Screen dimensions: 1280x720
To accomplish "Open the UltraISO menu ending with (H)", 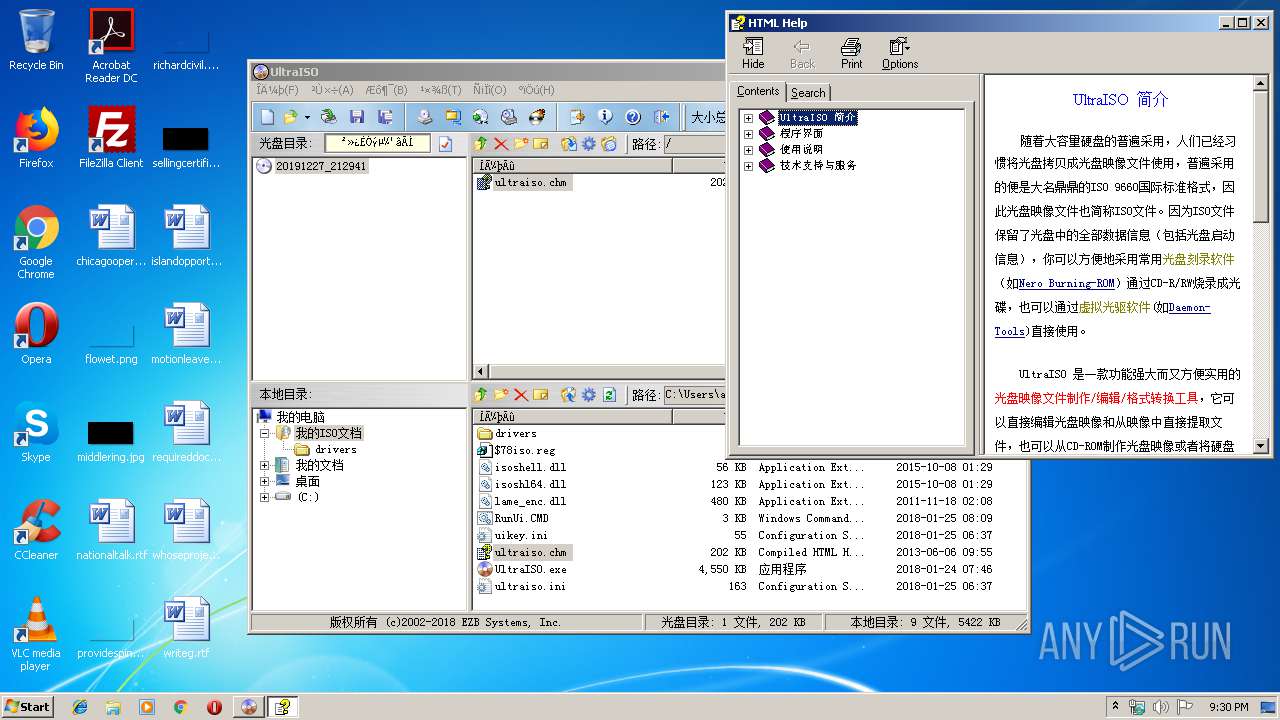I will 536,90.
